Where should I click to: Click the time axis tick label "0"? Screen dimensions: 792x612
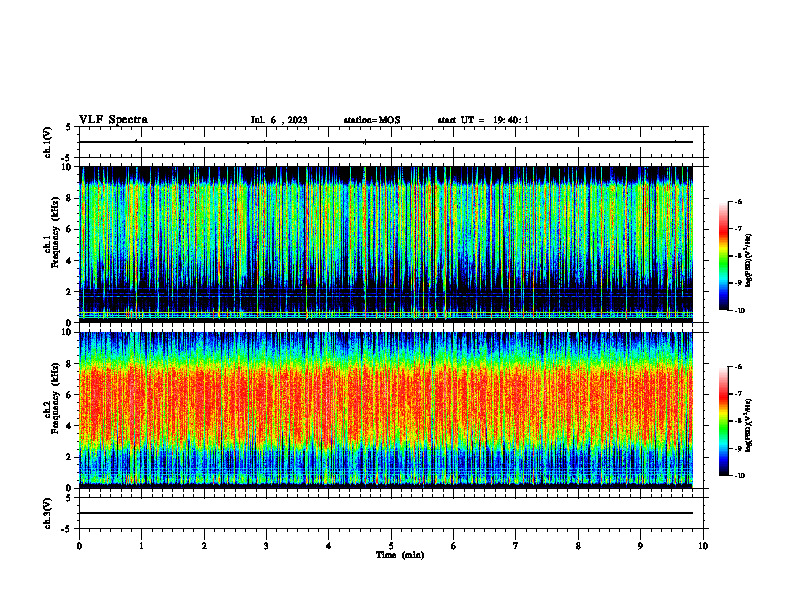79,546
